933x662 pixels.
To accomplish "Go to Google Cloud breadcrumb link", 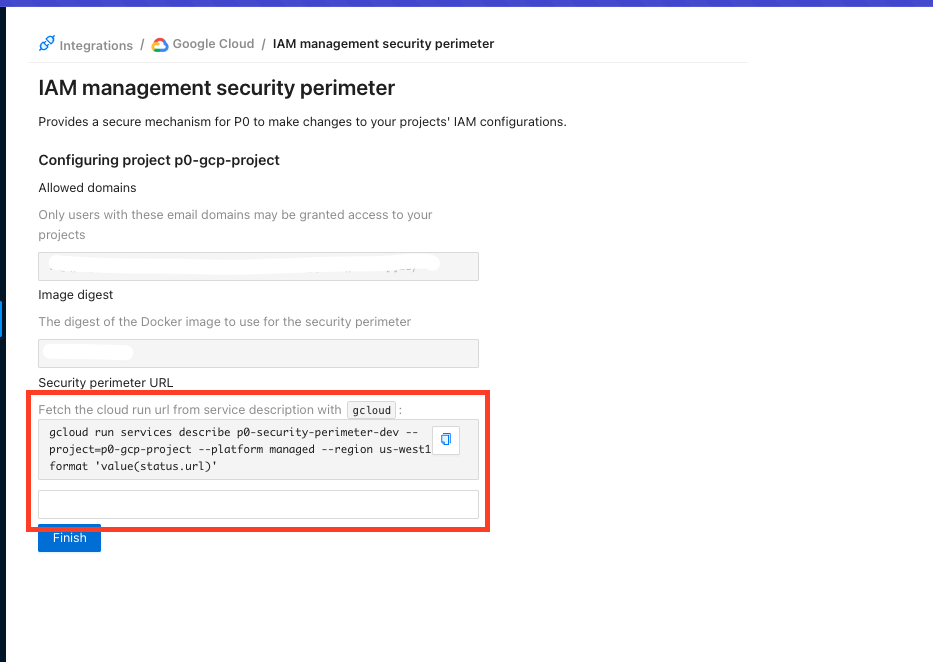I will [213, 44].
